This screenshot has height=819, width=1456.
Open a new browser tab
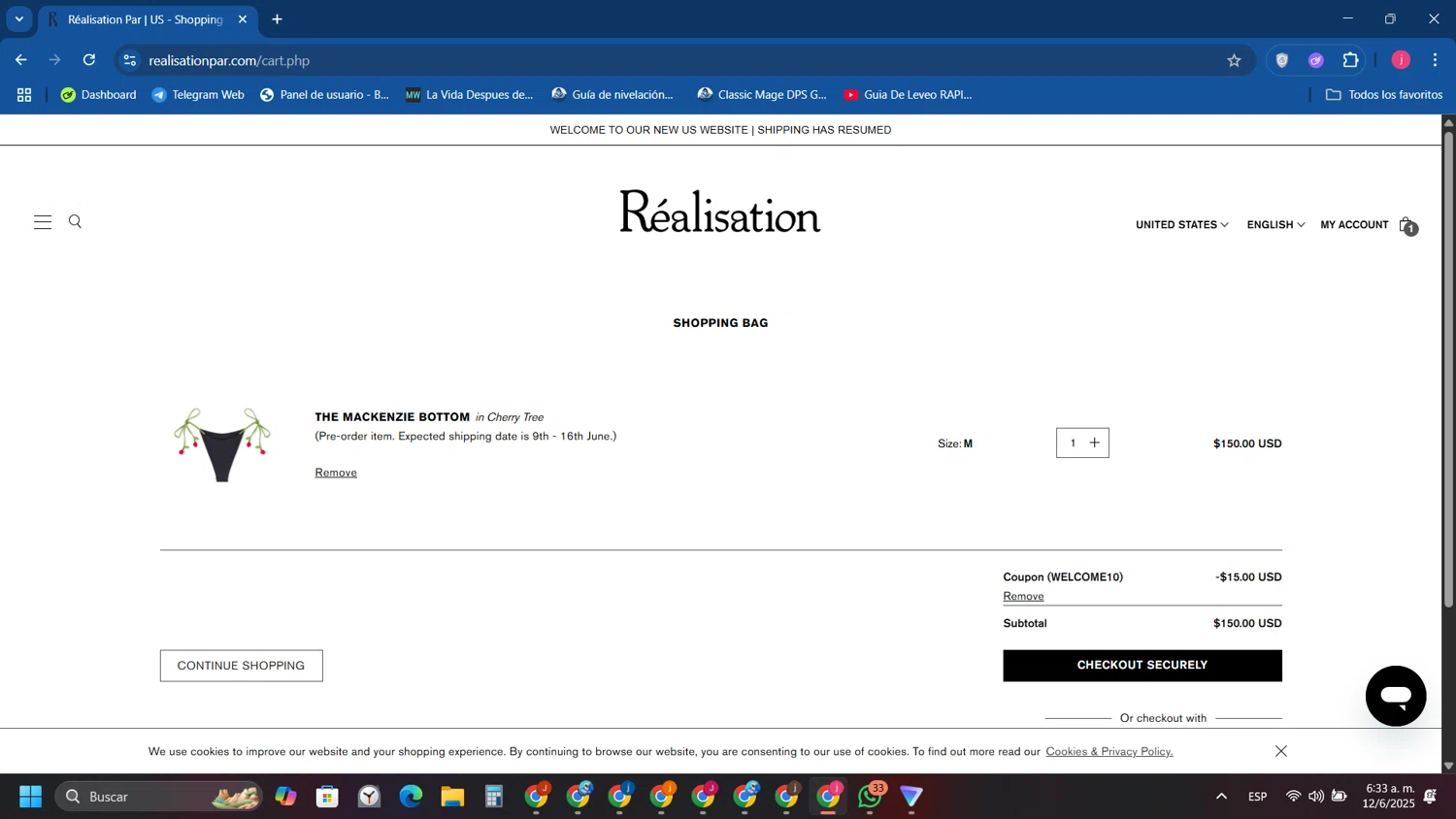click(x=277, y=19)
